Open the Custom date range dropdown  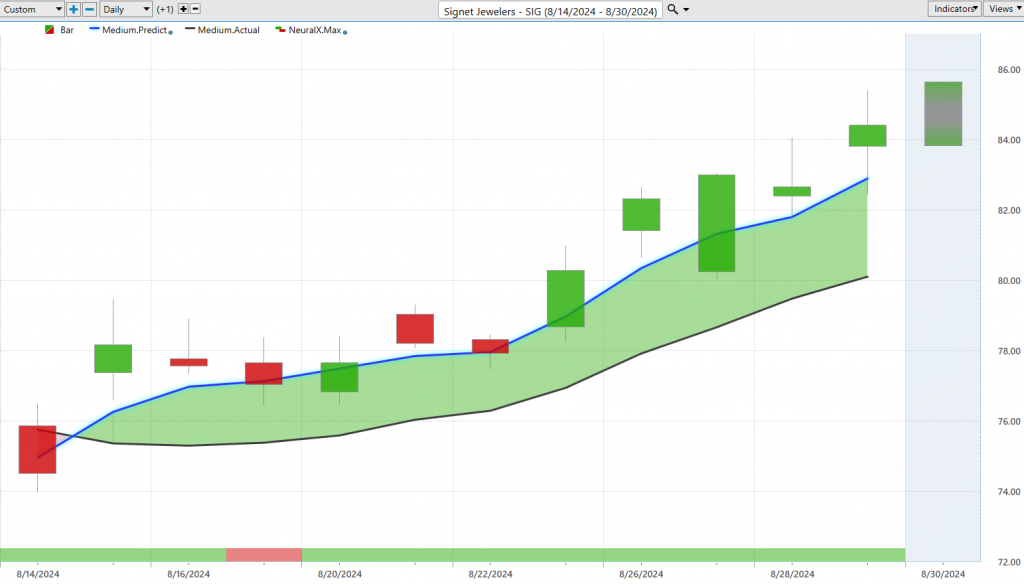(x=32, y=9)
